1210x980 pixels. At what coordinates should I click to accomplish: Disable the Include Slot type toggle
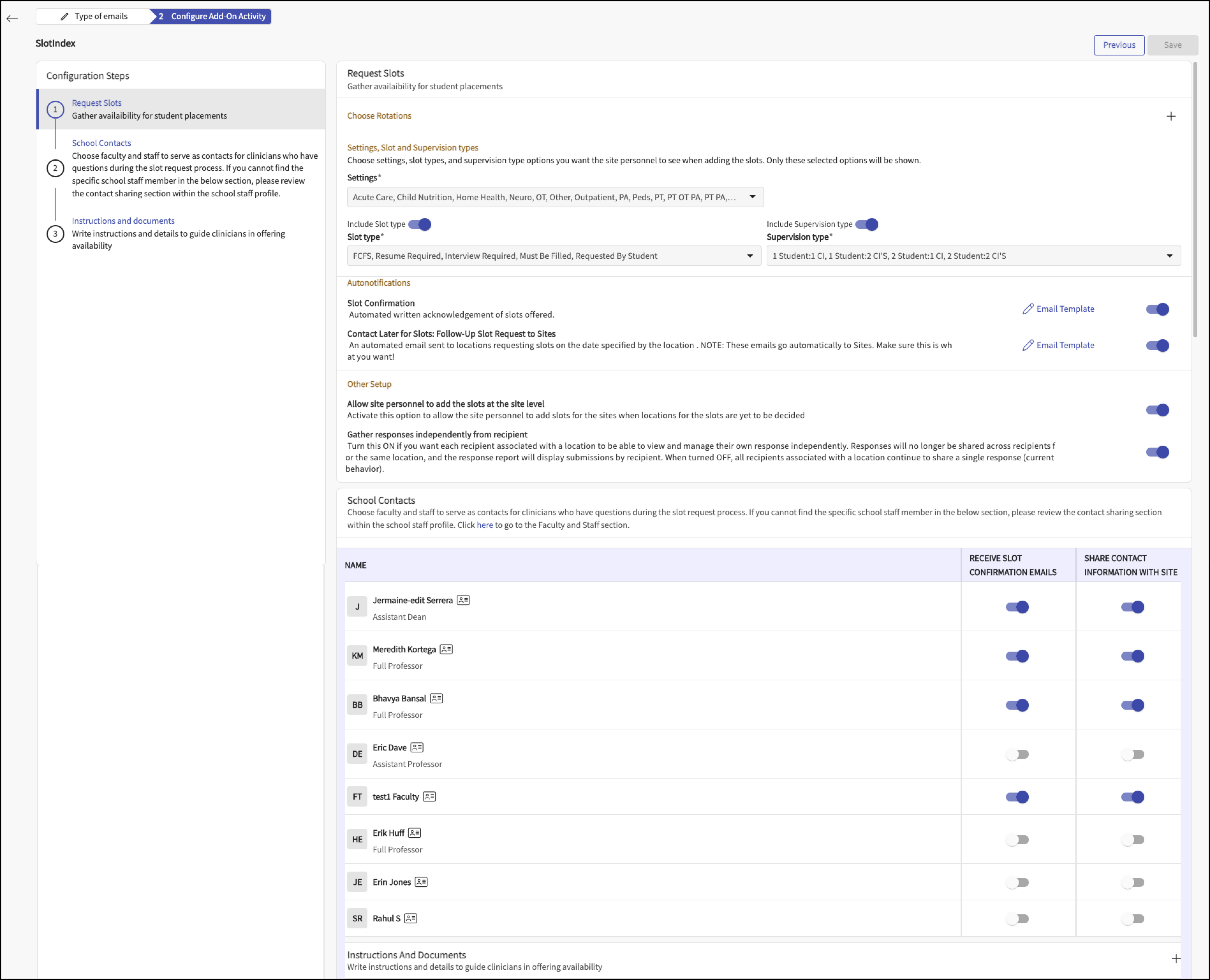419,224
